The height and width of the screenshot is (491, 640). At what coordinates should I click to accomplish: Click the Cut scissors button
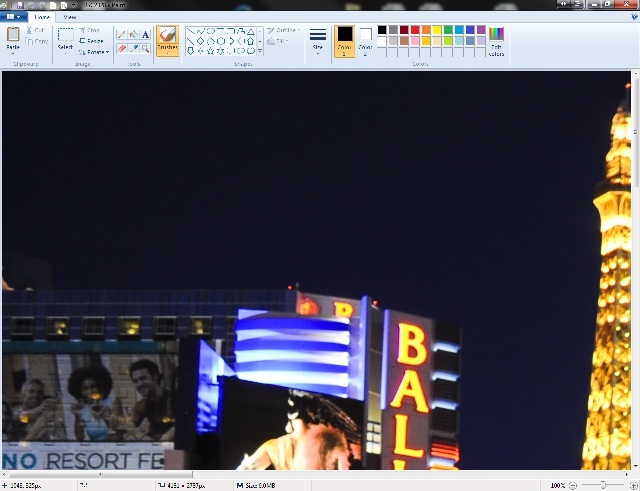tap(36, 30)
